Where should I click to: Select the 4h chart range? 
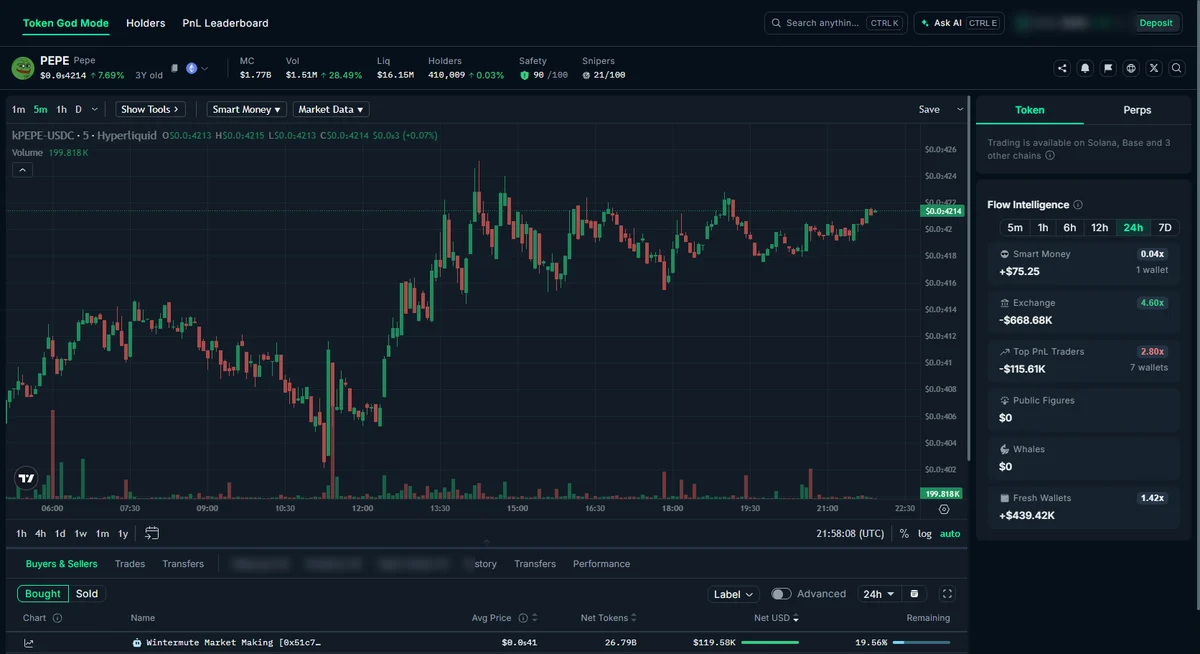(40, 534)
